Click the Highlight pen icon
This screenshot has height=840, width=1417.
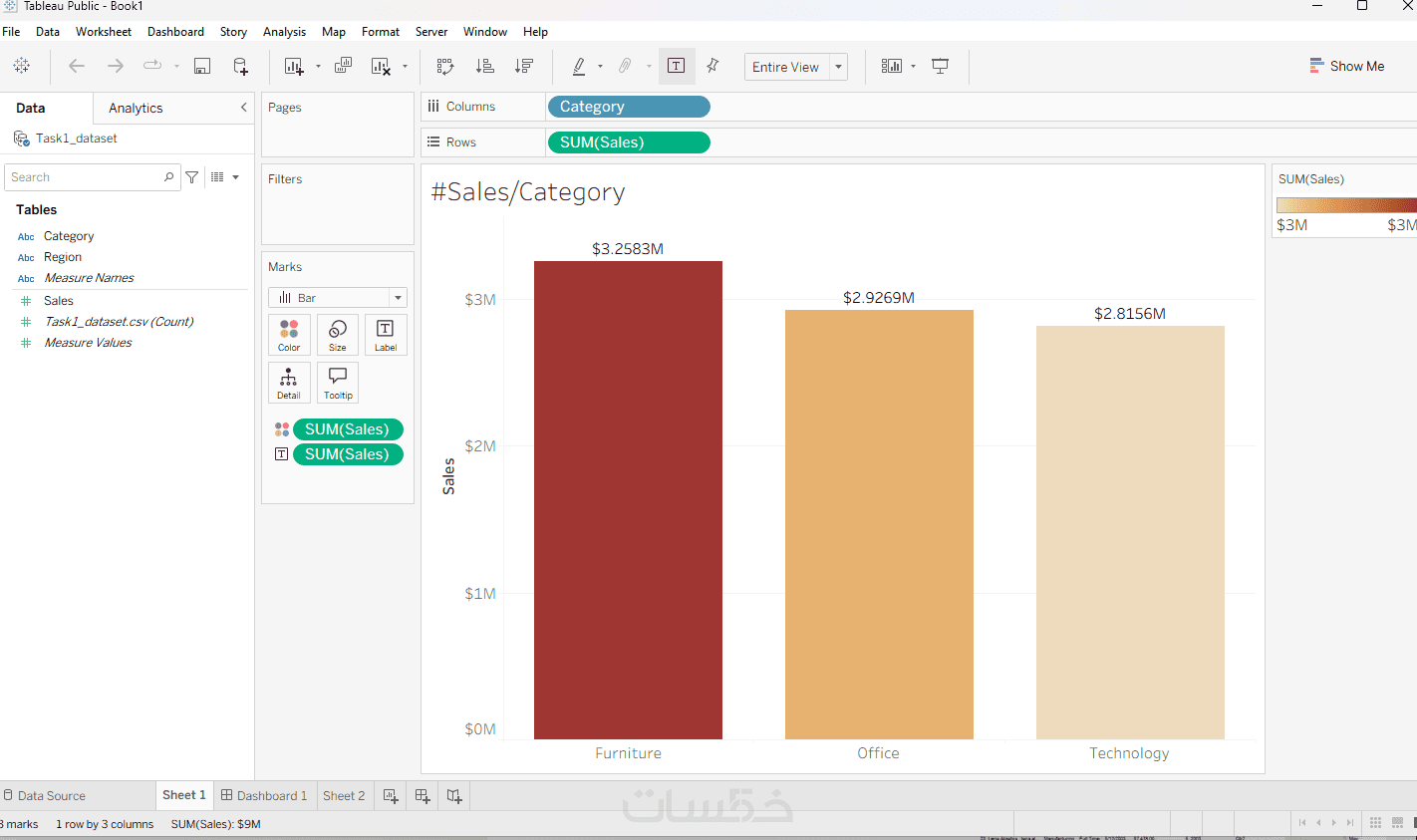coord(579,66)
